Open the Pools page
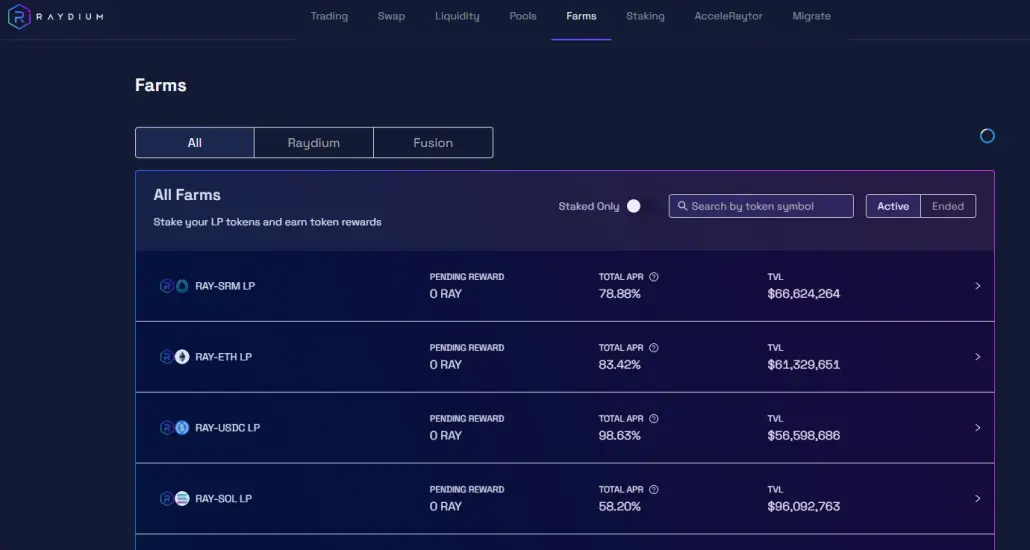1030x550 pixels. point(523,16)
